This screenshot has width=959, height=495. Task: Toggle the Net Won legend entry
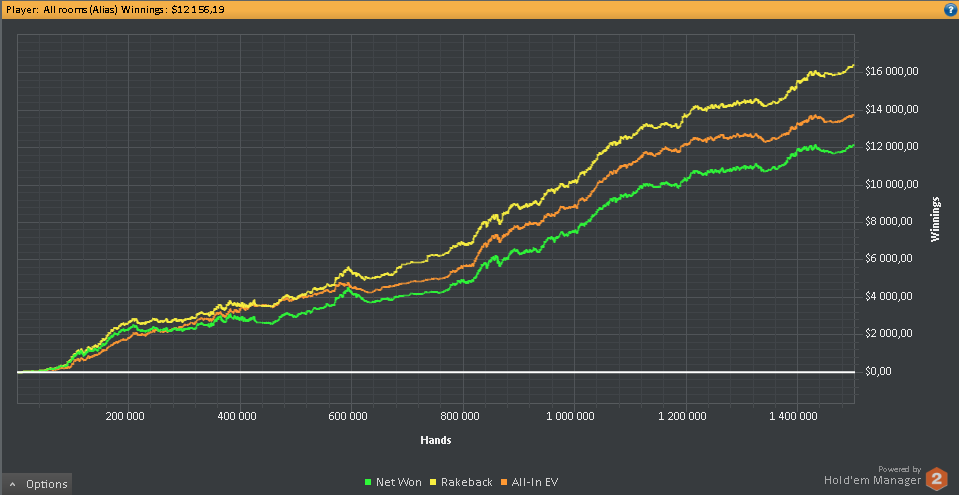(393, 482)
